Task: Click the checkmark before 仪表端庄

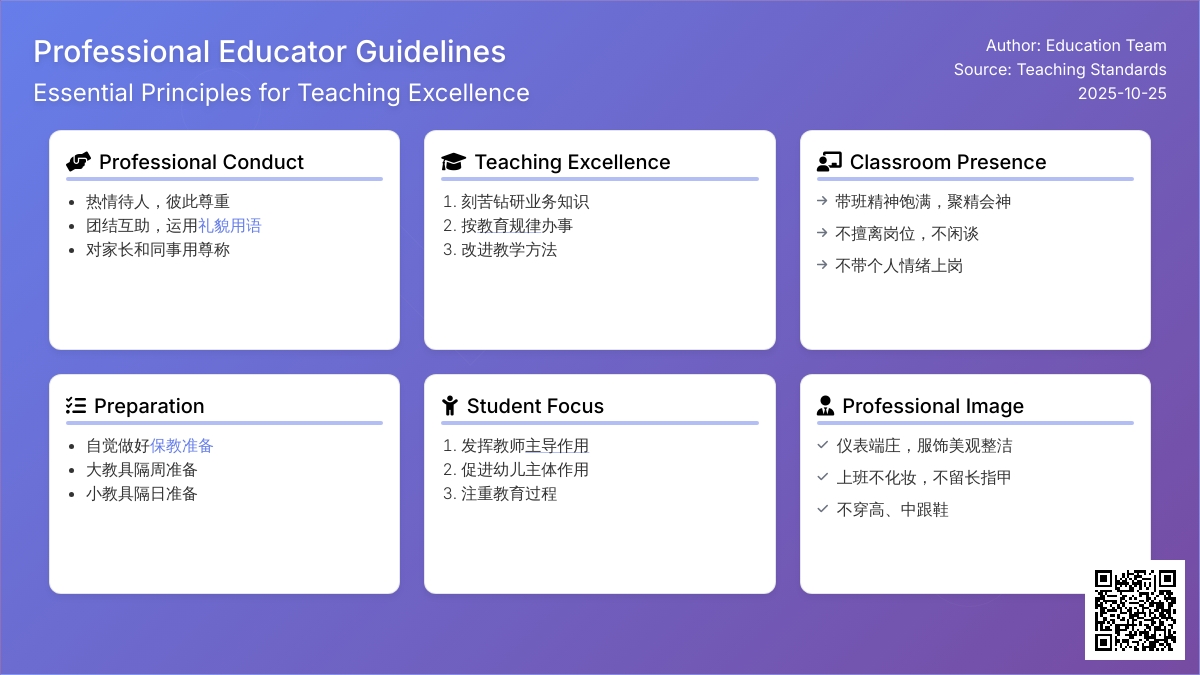Action: point(822,445)
